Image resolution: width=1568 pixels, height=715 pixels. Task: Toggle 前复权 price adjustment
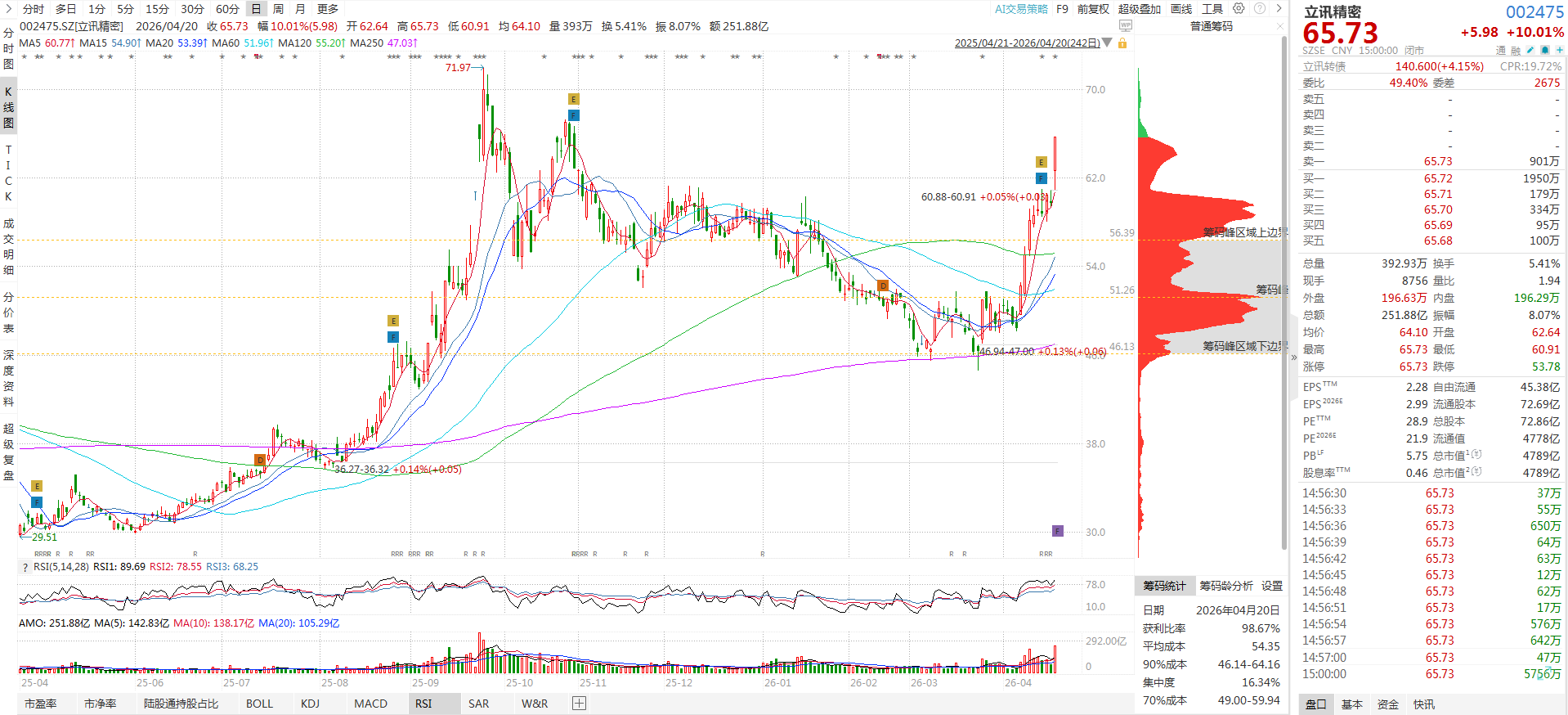pos(1093,9)
